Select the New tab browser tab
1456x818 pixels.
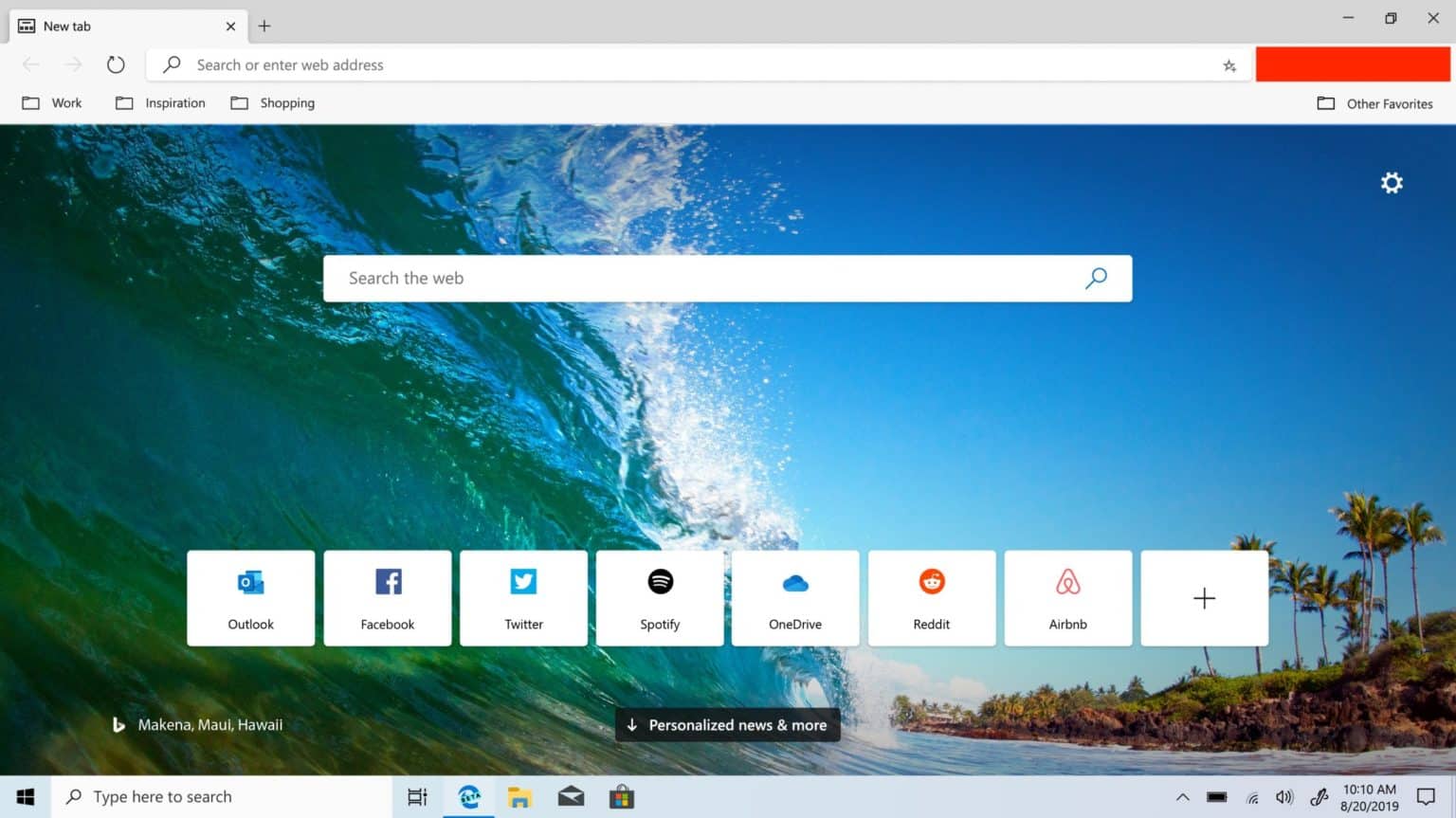pyautogui.click(x=114, y=26)
